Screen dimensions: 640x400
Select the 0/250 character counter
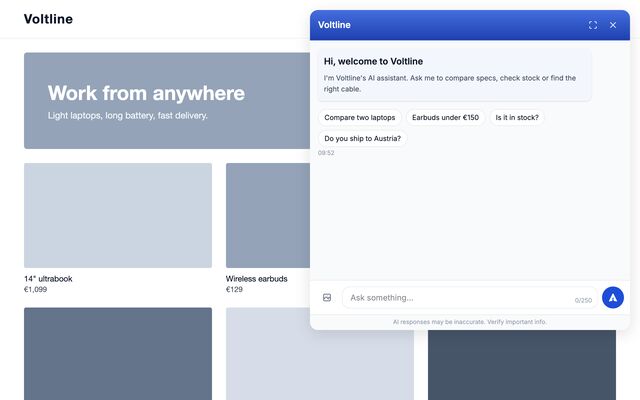583,300
